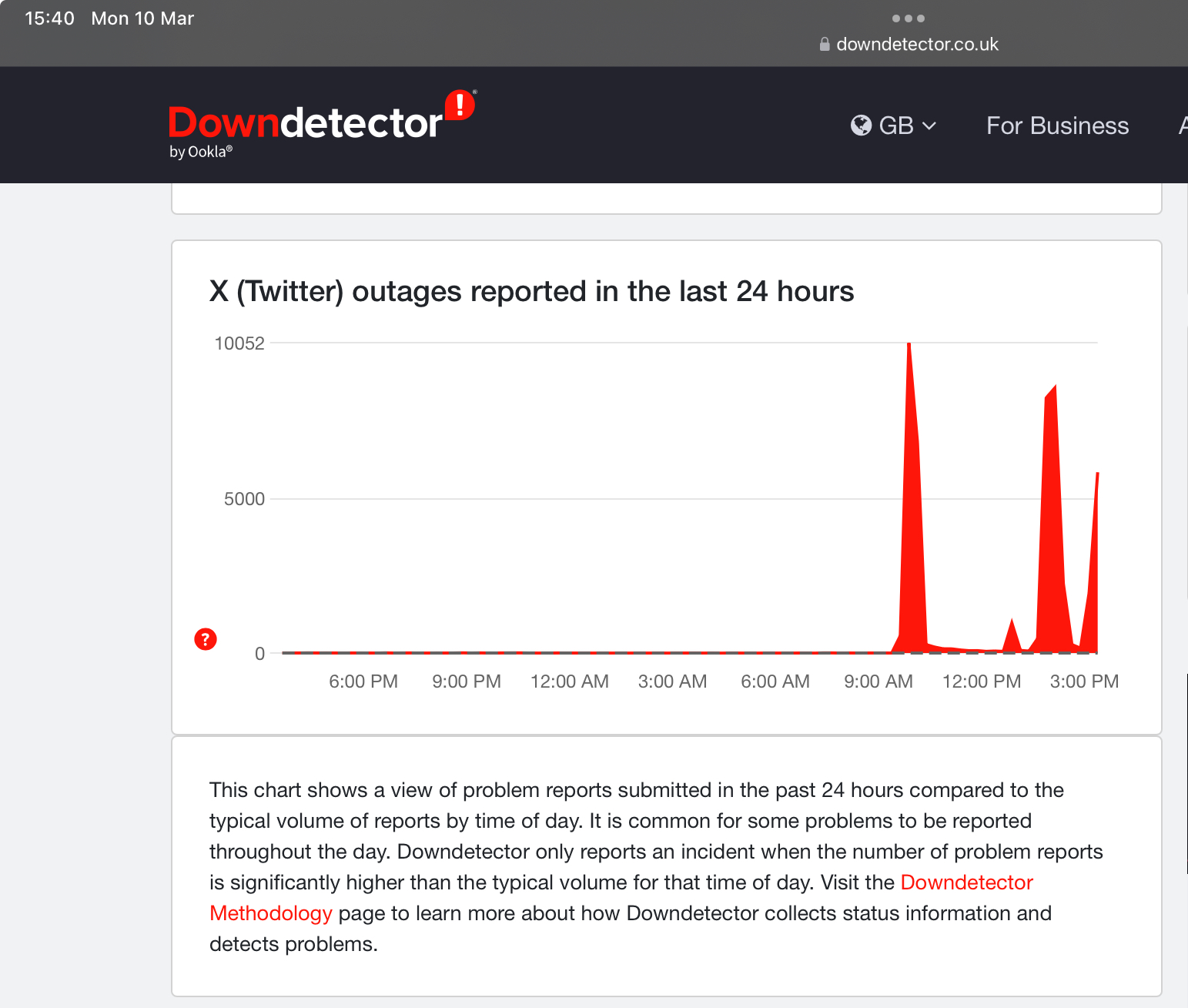This screenshot has height=1008, width=1188.
Task: Click the 9:00 AM x-axis label
Action: (x=878, y=681)
